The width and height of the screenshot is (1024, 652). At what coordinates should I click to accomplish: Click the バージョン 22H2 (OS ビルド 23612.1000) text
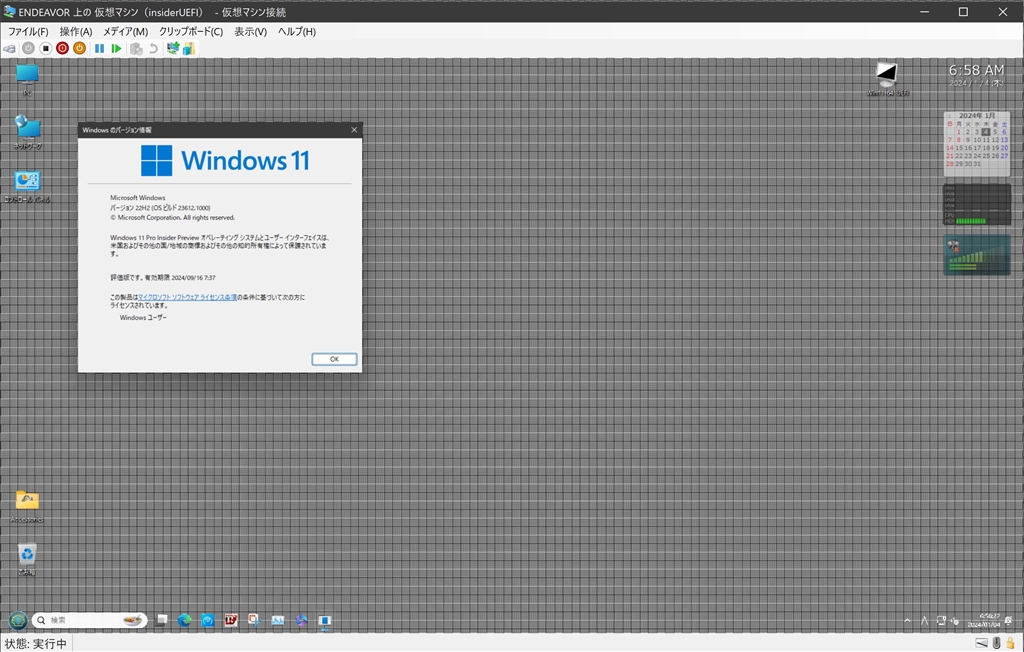[160, 208]
